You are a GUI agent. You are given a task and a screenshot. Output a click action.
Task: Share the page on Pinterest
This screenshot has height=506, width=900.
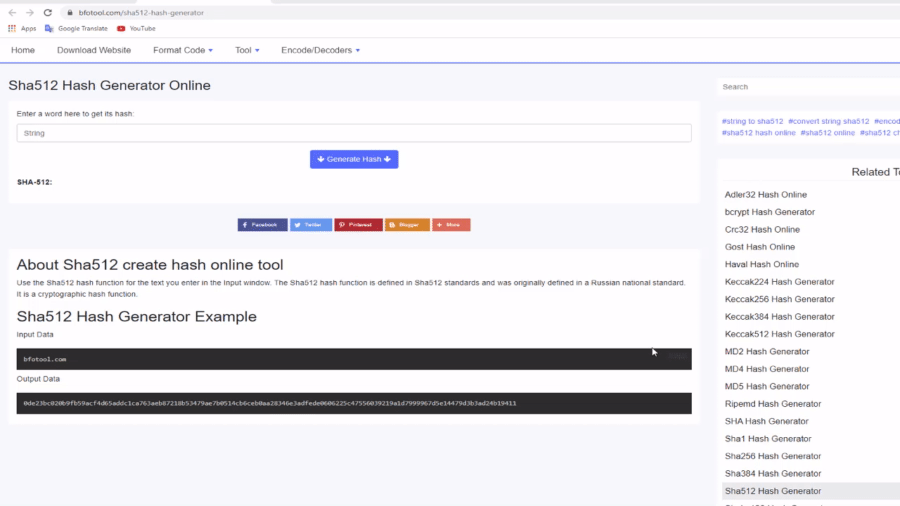point(358,225)
